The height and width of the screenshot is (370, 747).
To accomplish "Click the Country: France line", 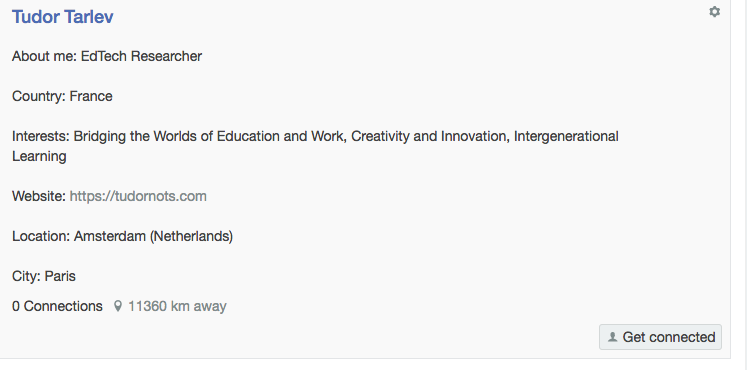I will point(62,96).
